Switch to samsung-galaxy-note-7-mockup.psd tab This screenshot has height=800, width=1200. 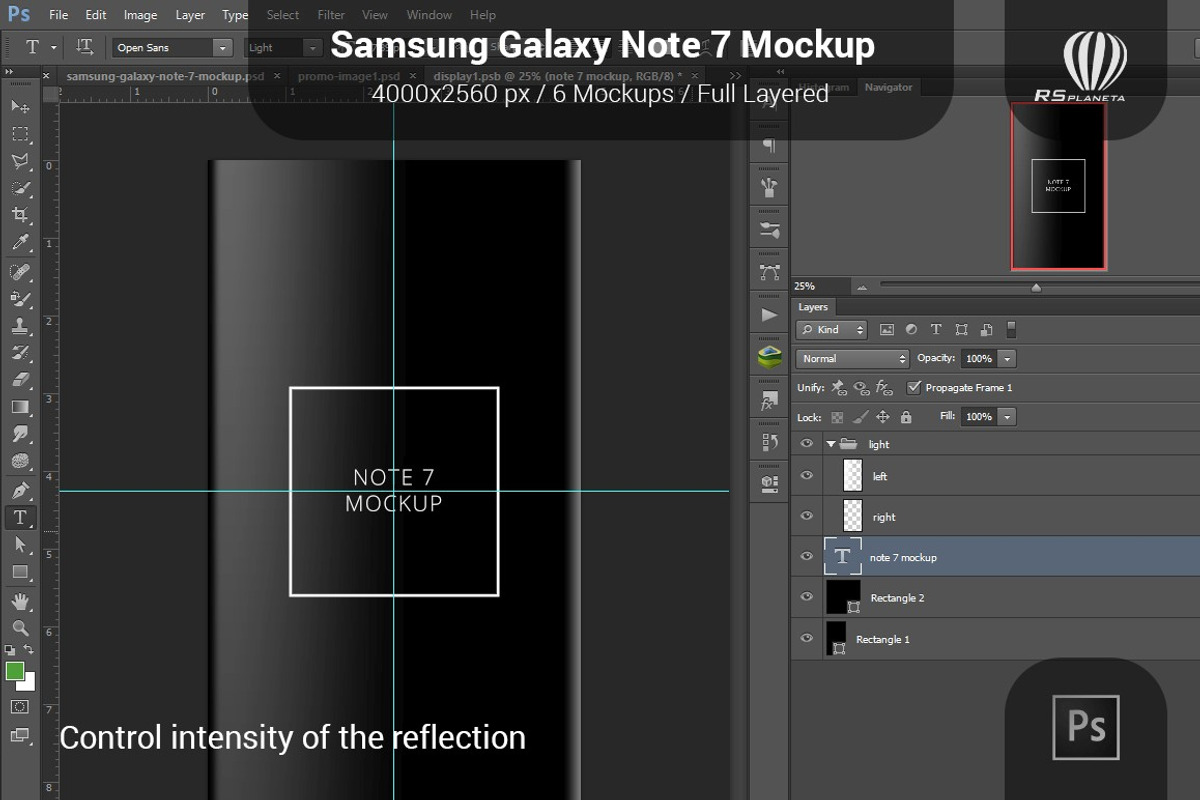pyautogui.click(x=166, y=76)
